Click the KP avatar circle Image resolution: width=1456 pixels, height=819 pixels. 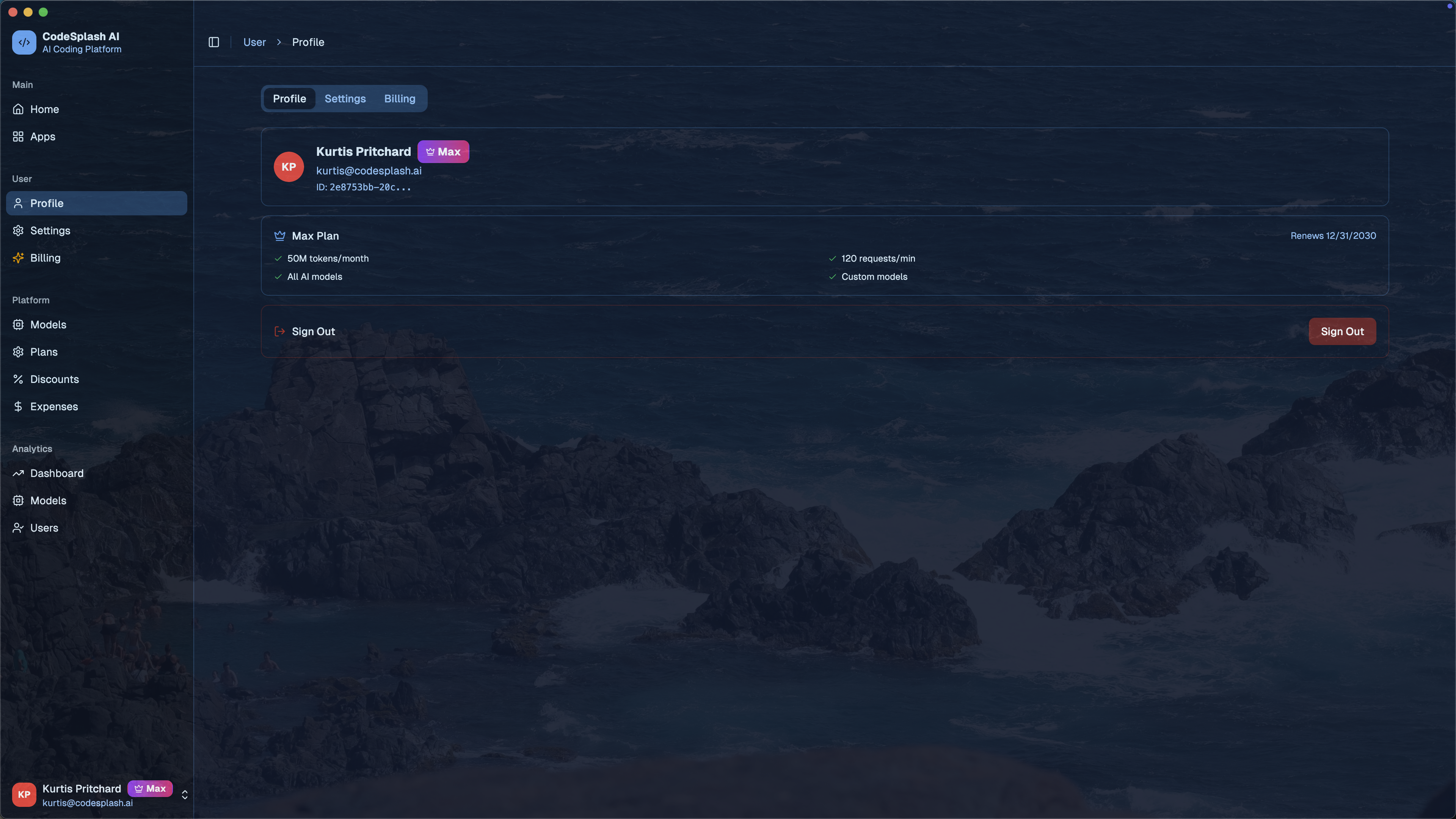(289, 166)
